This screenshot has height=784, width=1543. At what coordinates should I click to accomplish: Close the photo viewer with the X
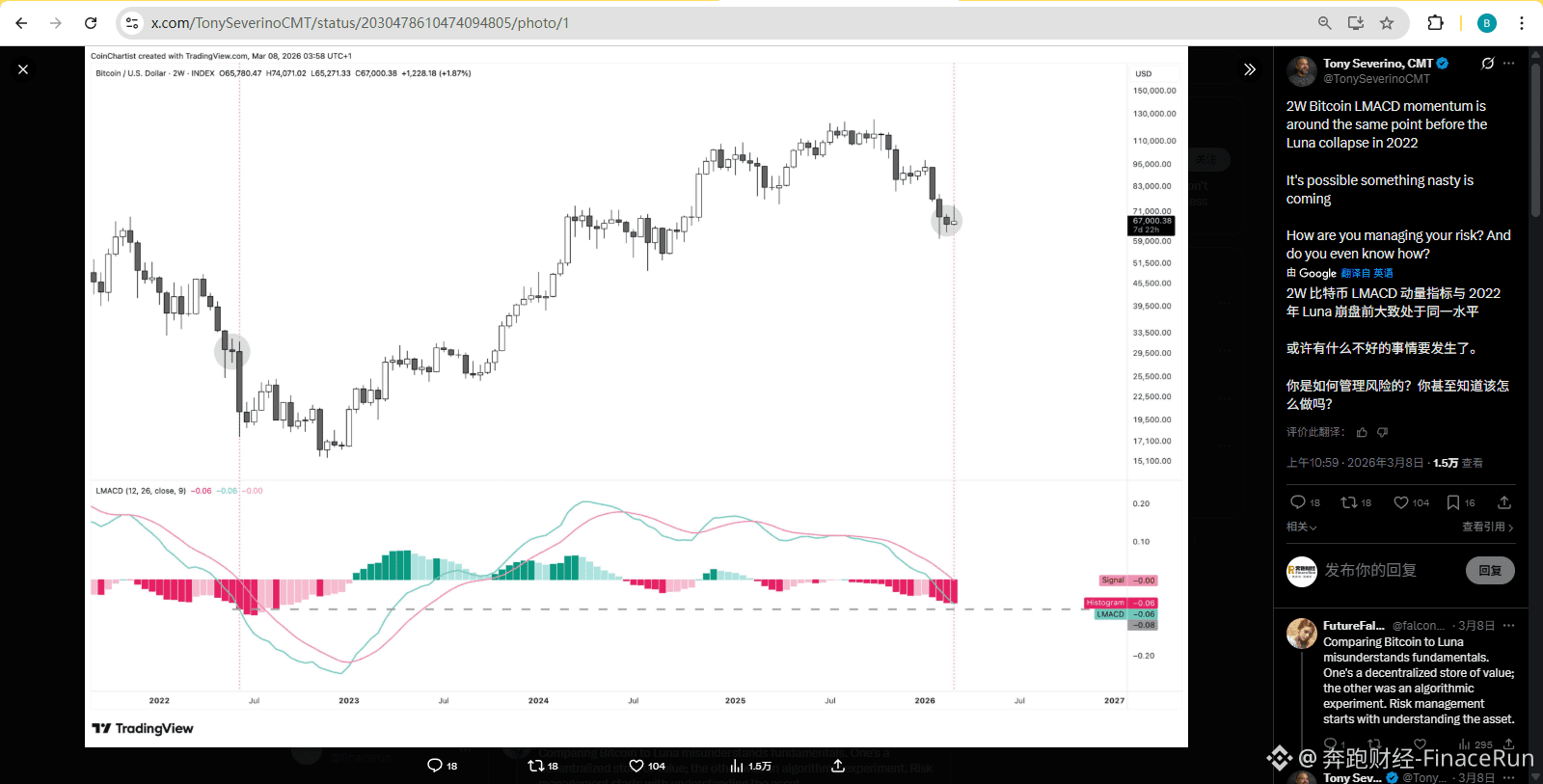tap(23, 69)
